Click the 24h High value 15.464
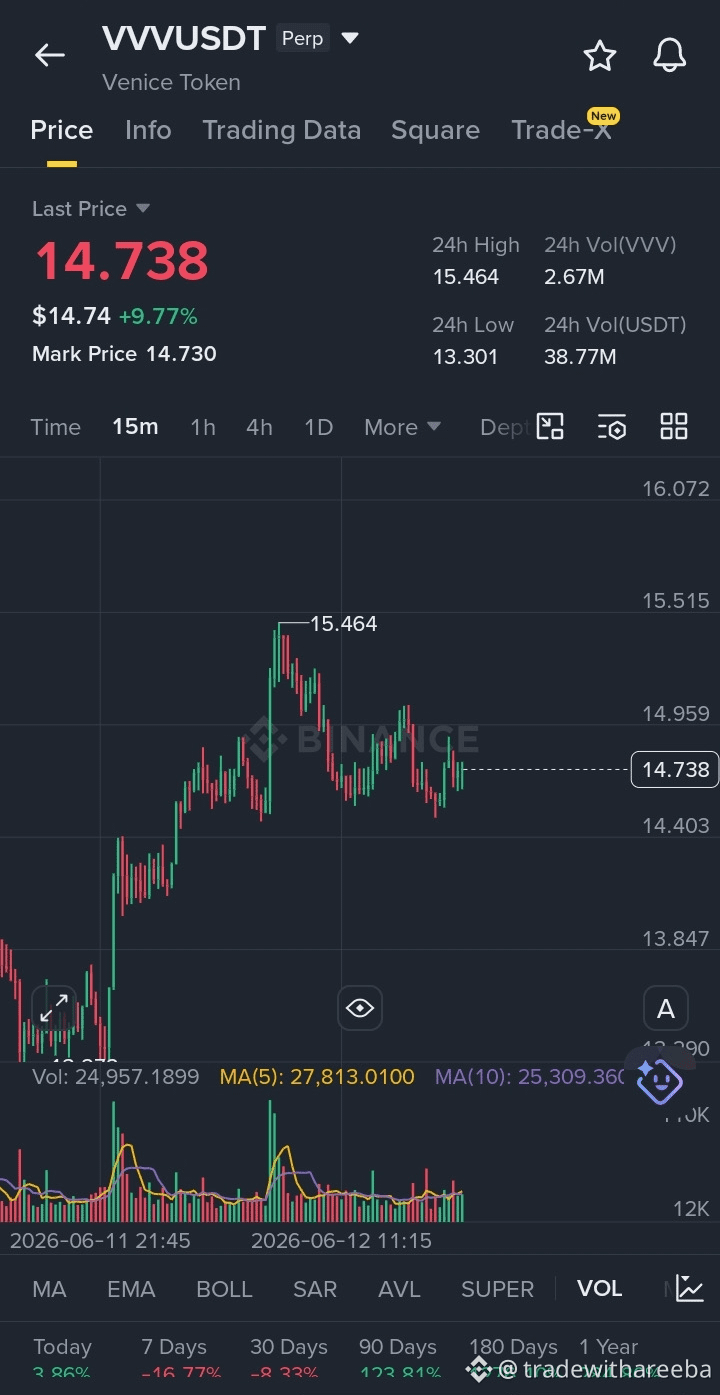This screenshot has width=720, height=1395. pyautogui.click(x=466, y=277)
